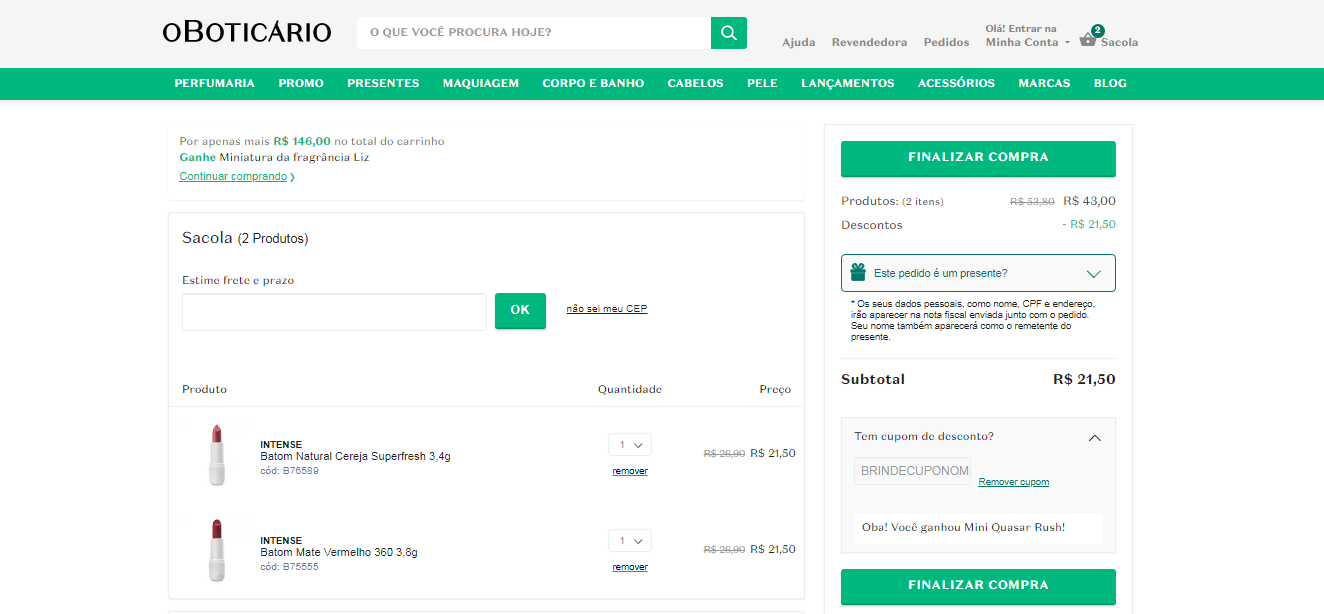Click the Subtotal 'R$ 21,50' value

click(x=1084, y=379)
